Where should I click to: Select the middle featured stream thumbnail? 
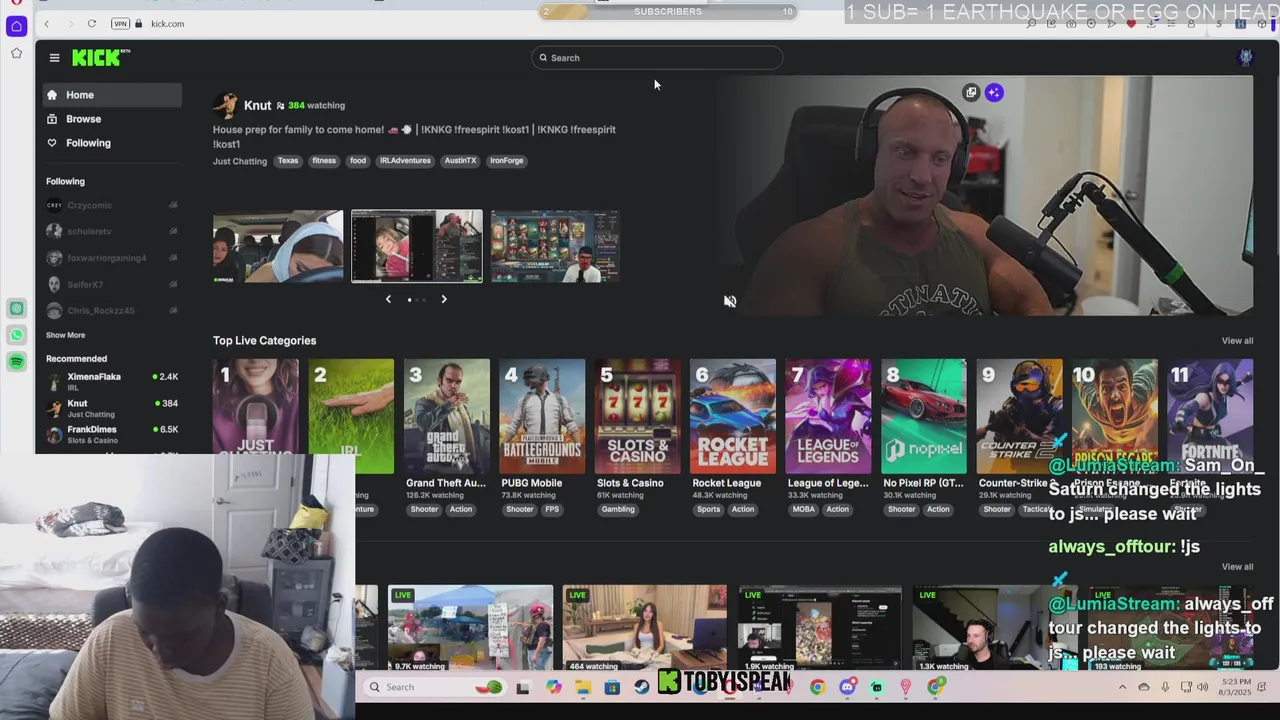[x=417, y=246]
